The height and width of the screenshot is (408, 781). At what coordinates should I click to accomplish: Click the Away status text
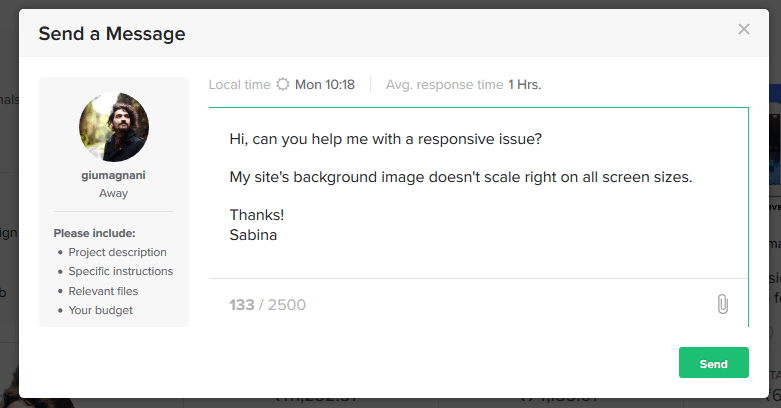click(x=114, y=193)
